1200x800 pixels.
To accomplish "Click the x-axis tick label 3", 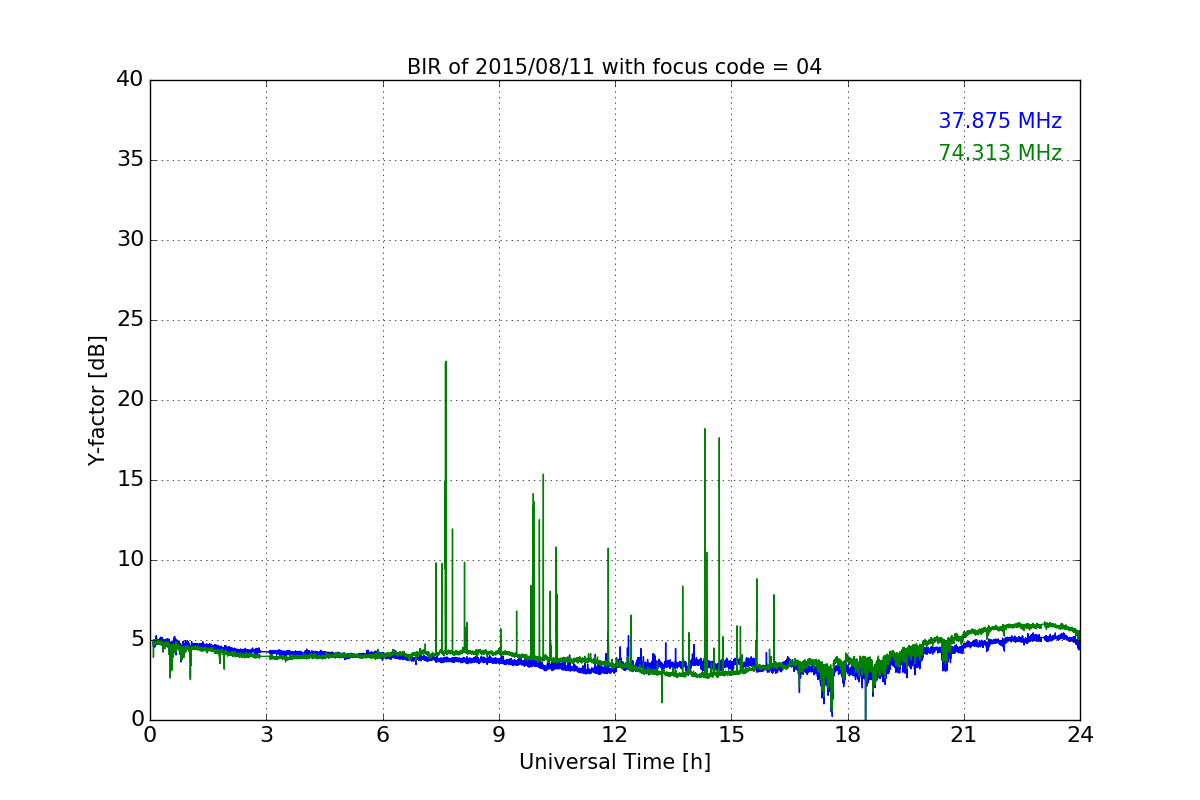I will [266, 735].
